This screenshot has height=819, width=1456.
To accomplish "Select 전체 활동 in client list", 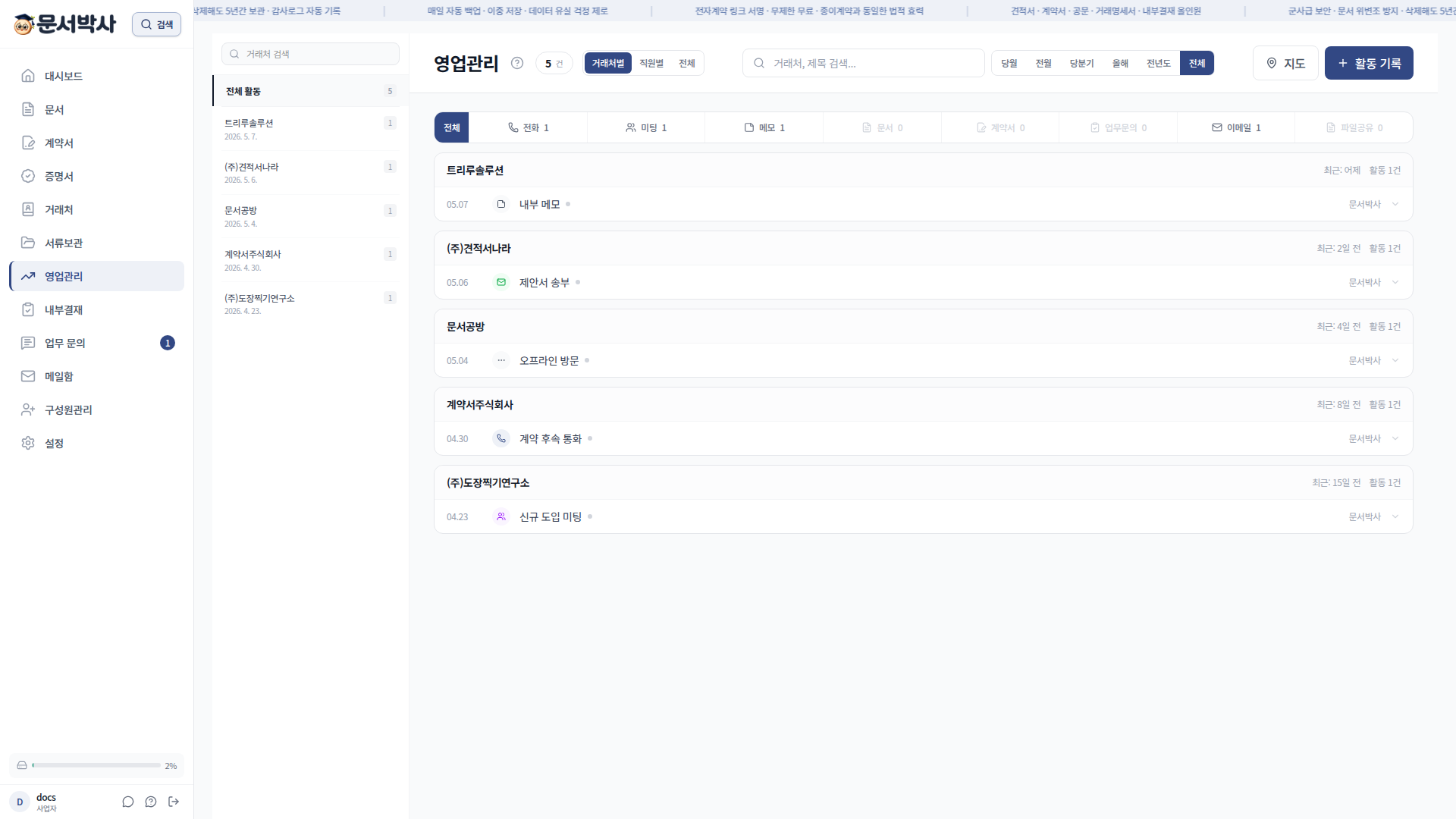I will (x=311, y=91).
